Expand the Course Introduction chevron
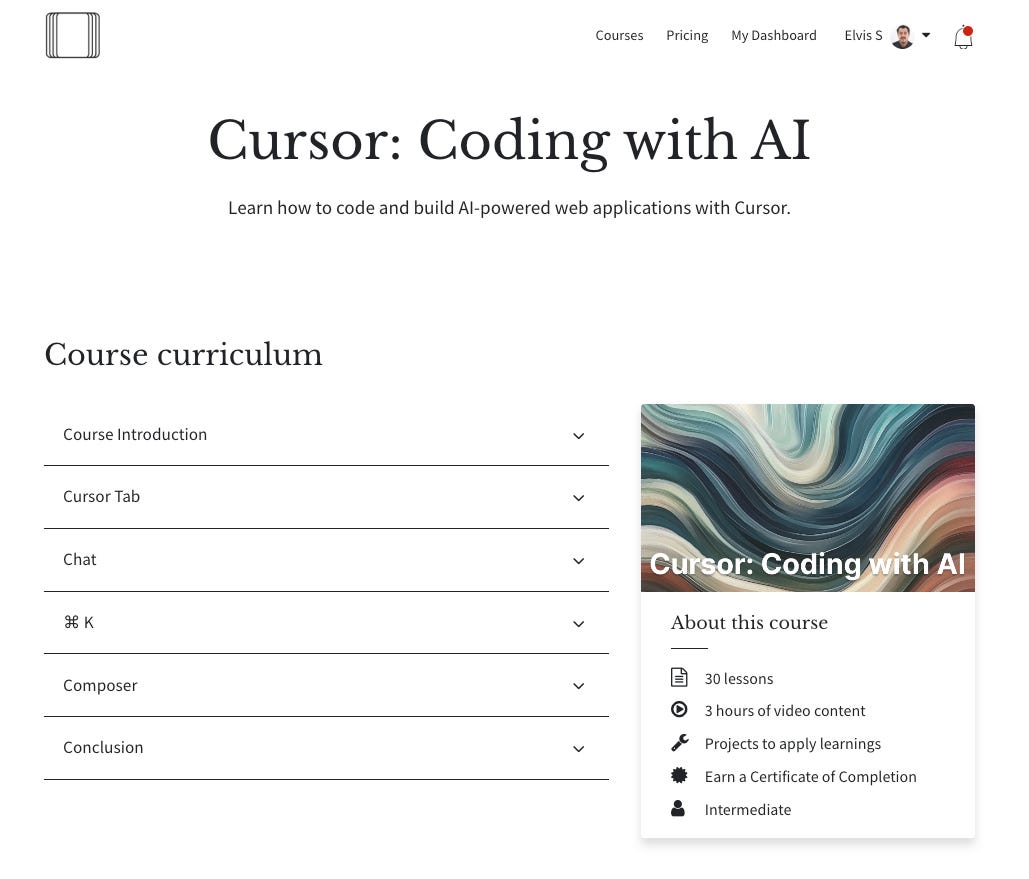 pyautogui.click(x=579, y=436)
